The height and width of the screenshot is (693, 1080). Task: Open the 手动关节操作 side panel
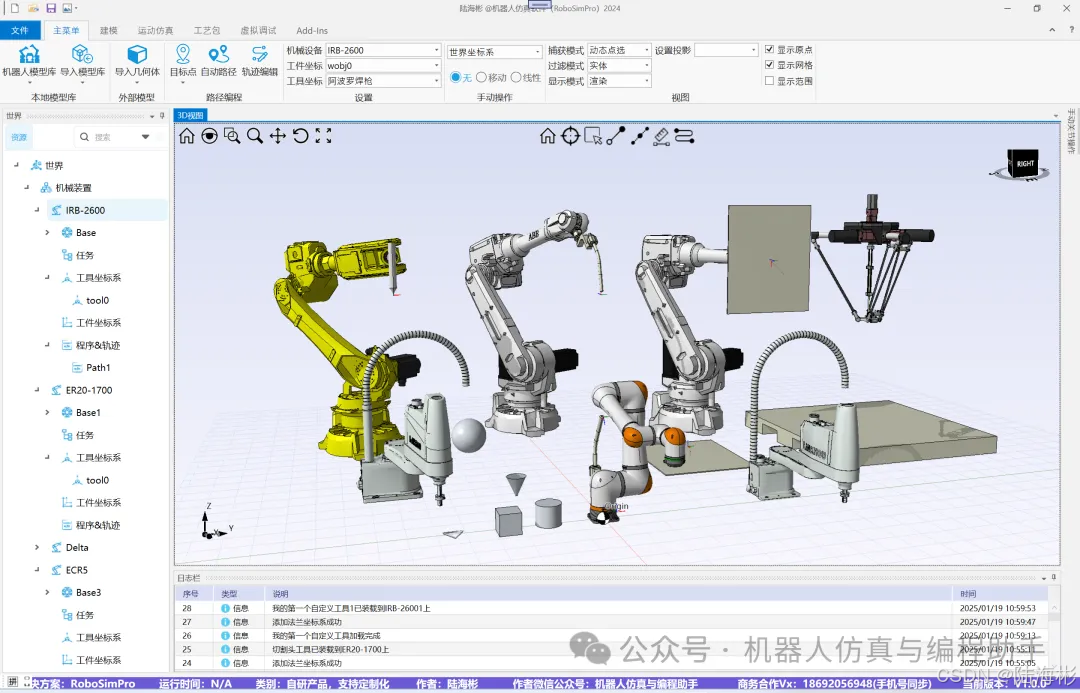pos(1071,131)
